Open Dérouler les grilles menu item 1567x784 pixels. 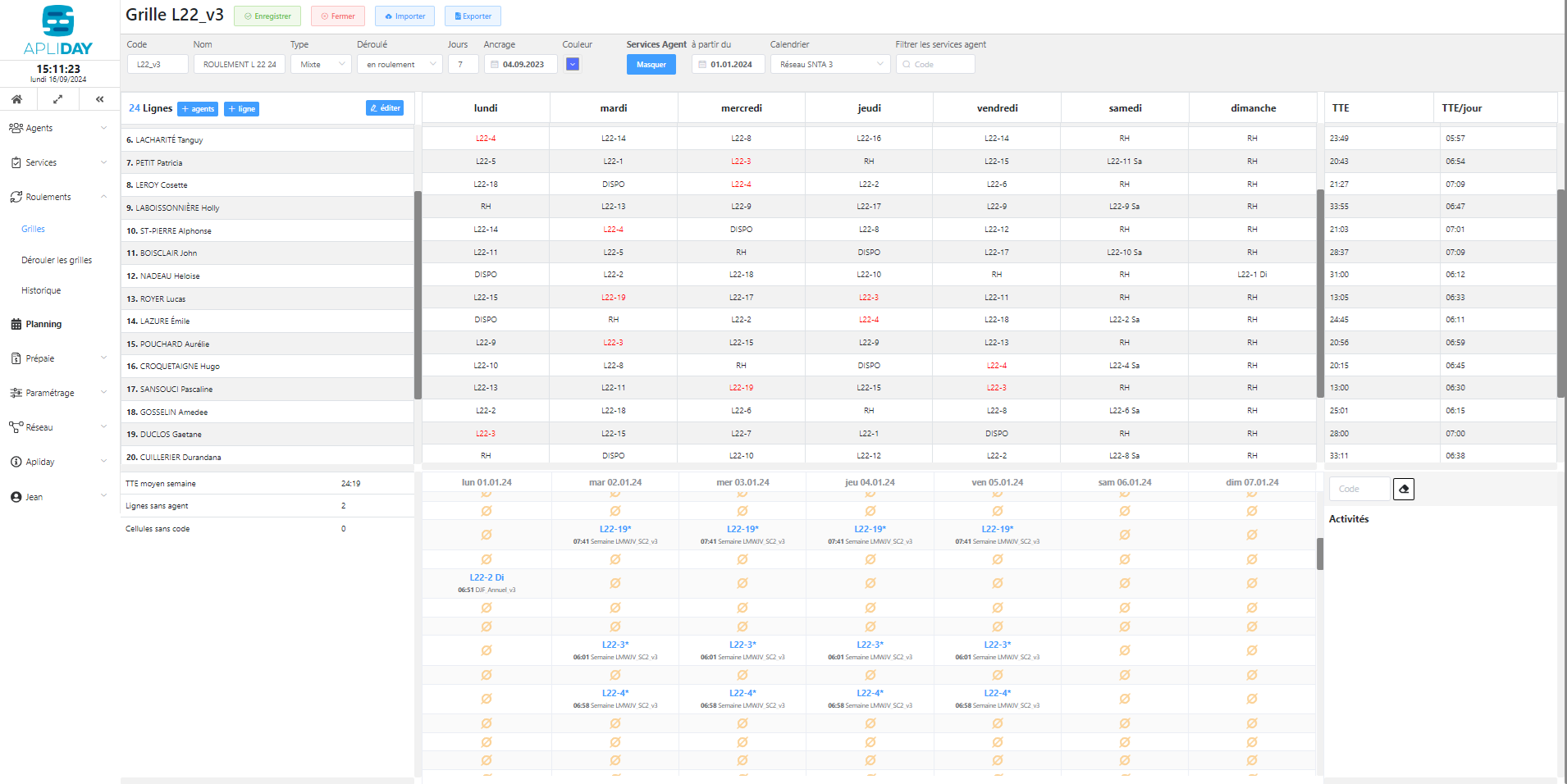(x=57, y=260)
